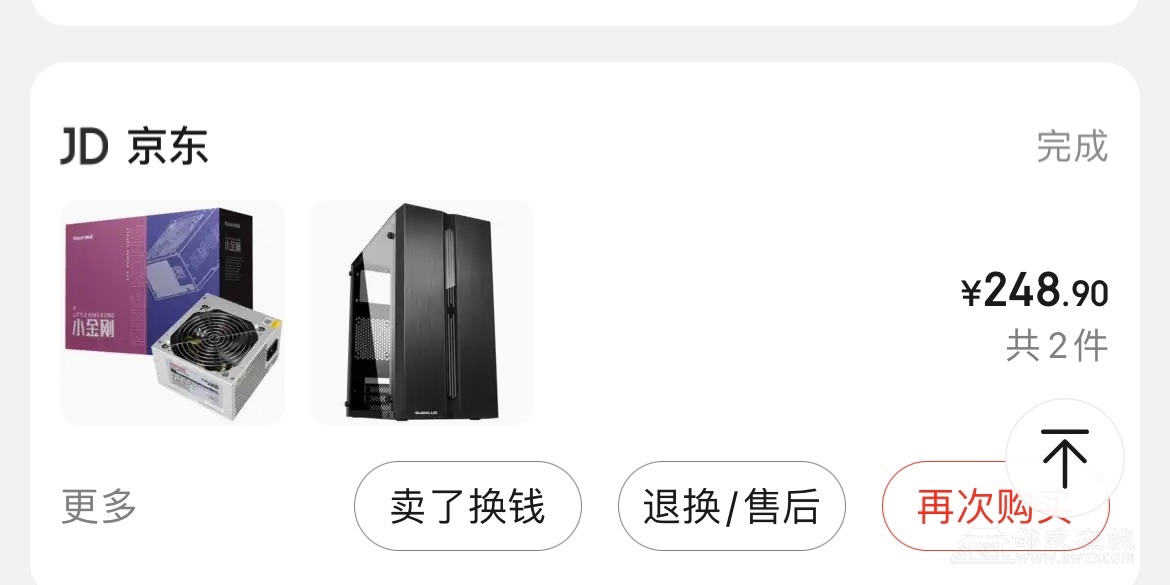1170x585 pixels.
Task: Click the gray gap between order cards
Action: tap(585, 44)
